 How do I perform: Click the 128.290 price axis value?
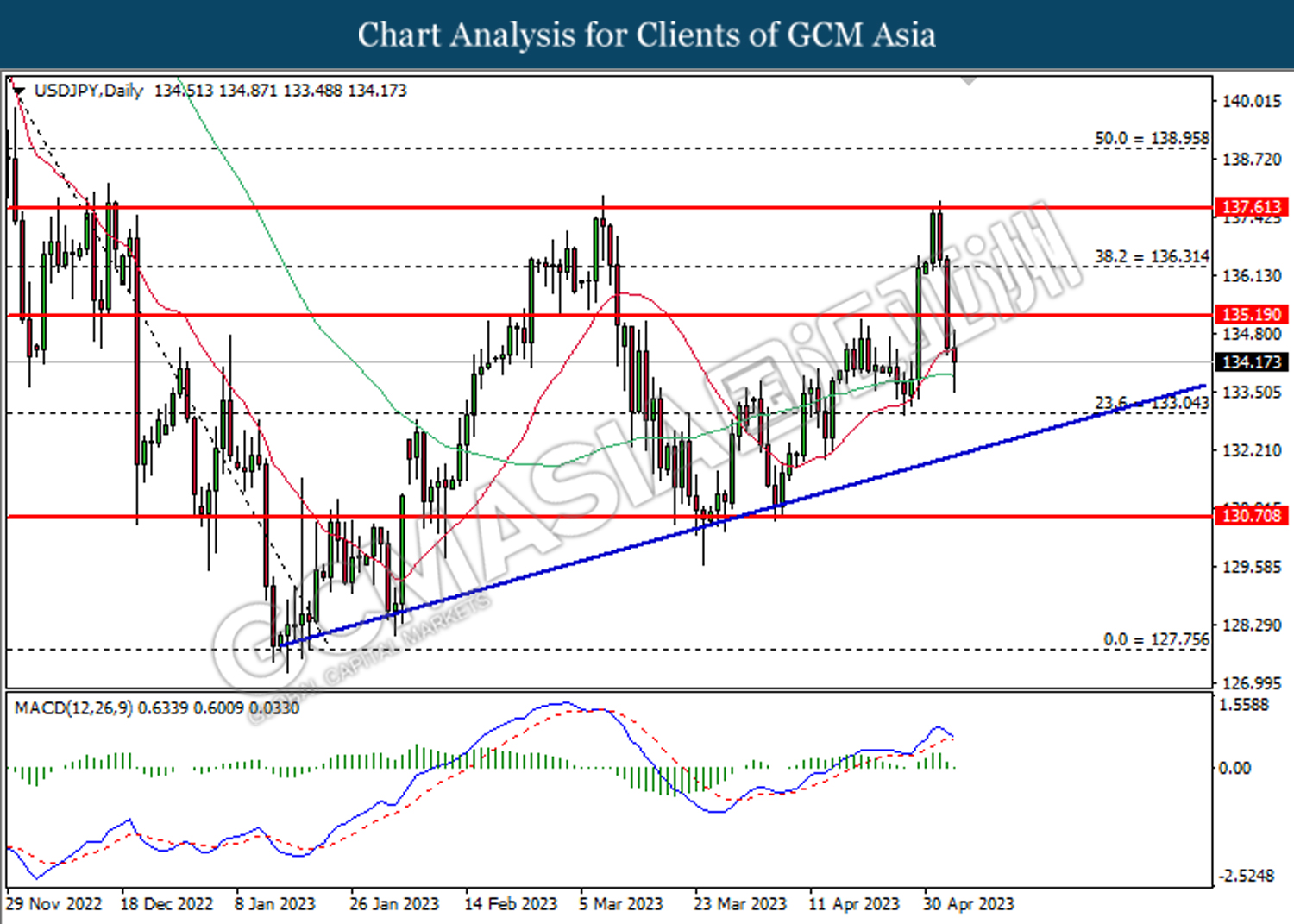pos(1252,625)
